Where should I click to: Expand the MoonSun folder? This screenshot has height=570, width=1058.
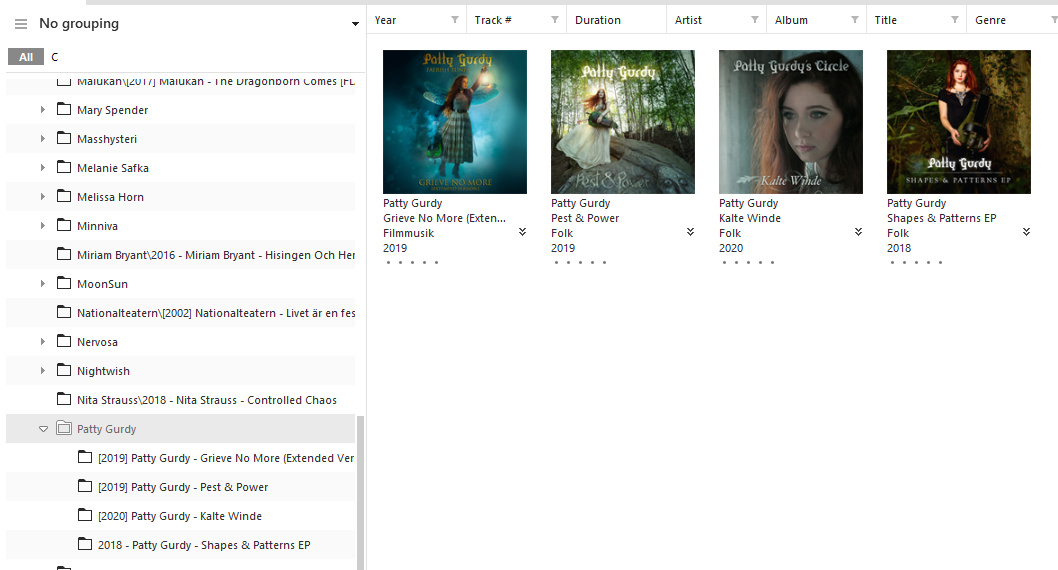click(x=43, y=283)
